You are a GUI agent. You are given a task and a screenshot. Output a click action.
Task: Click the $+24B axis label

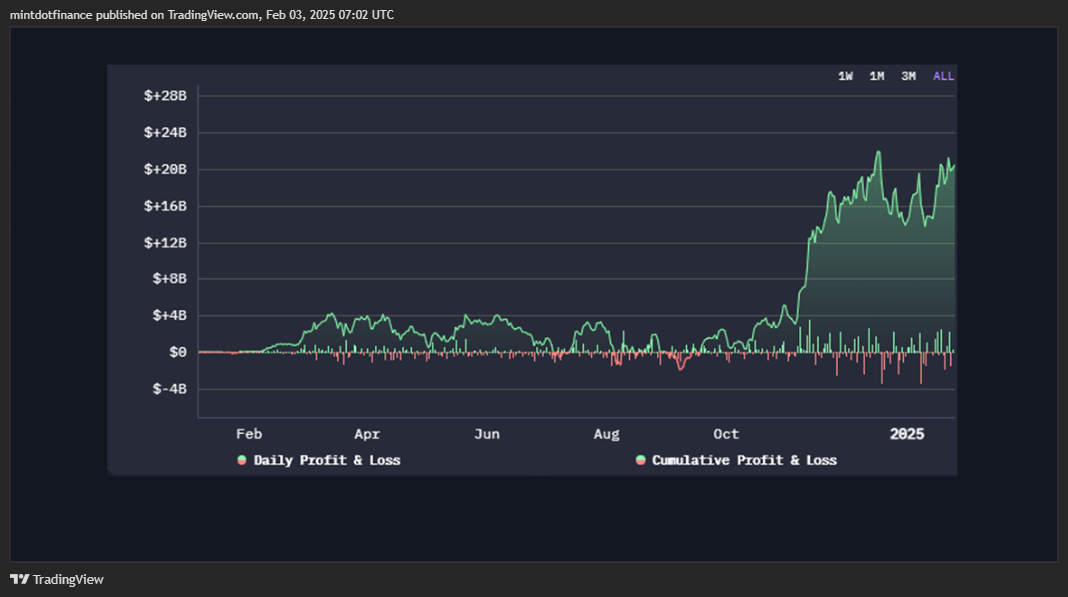click(x=165, y=132)
